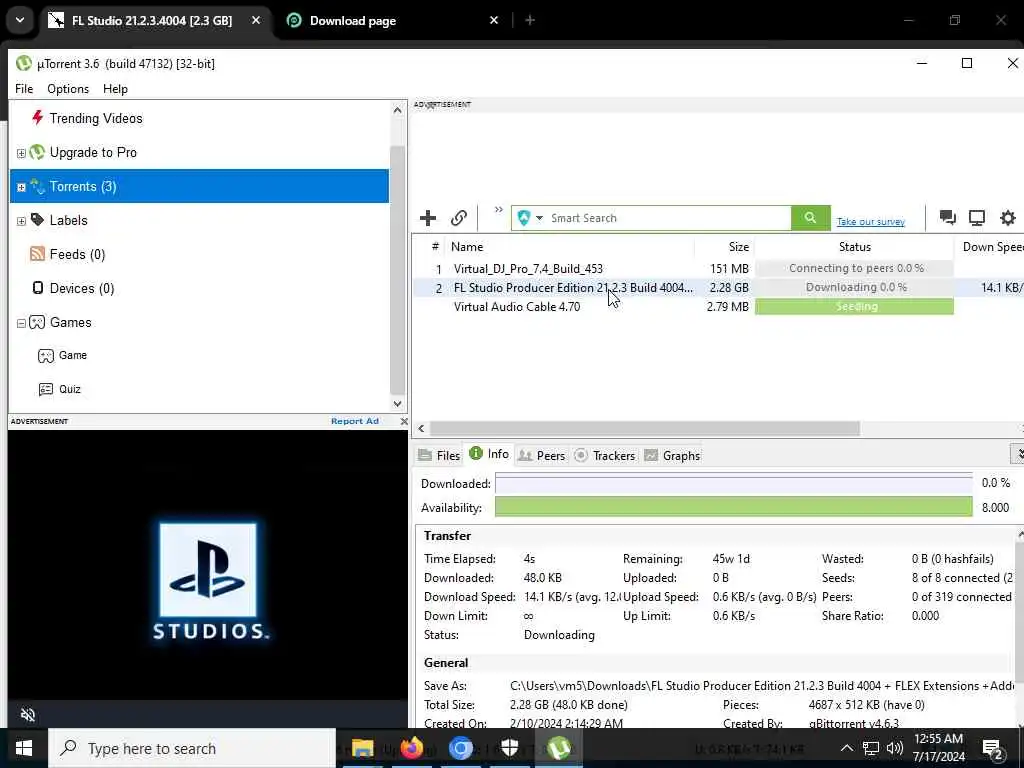Screen dimensions: 1024x768
Task: Collapse the Games tree node
Action: click(21, 323)
